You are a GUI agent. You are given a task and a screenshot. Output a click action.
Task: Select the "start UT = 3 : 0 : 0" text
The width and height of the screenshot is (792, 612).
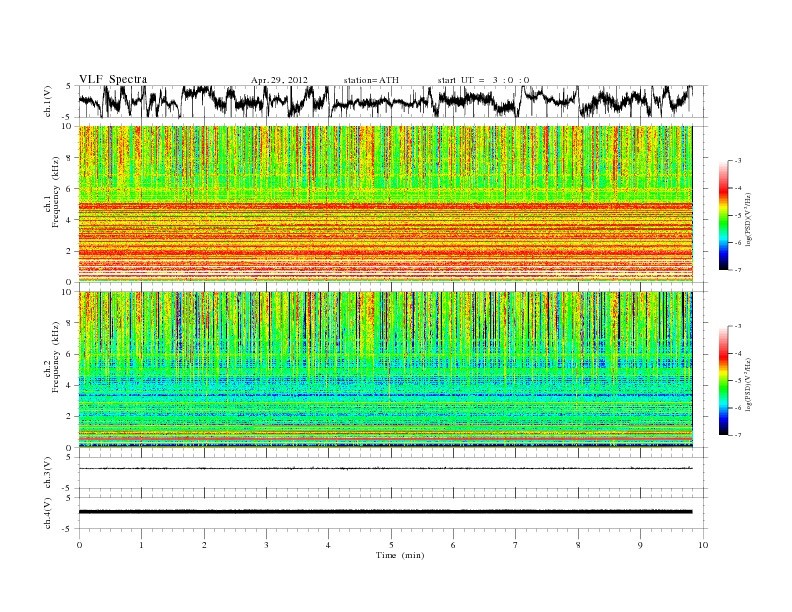click(483, 80)
